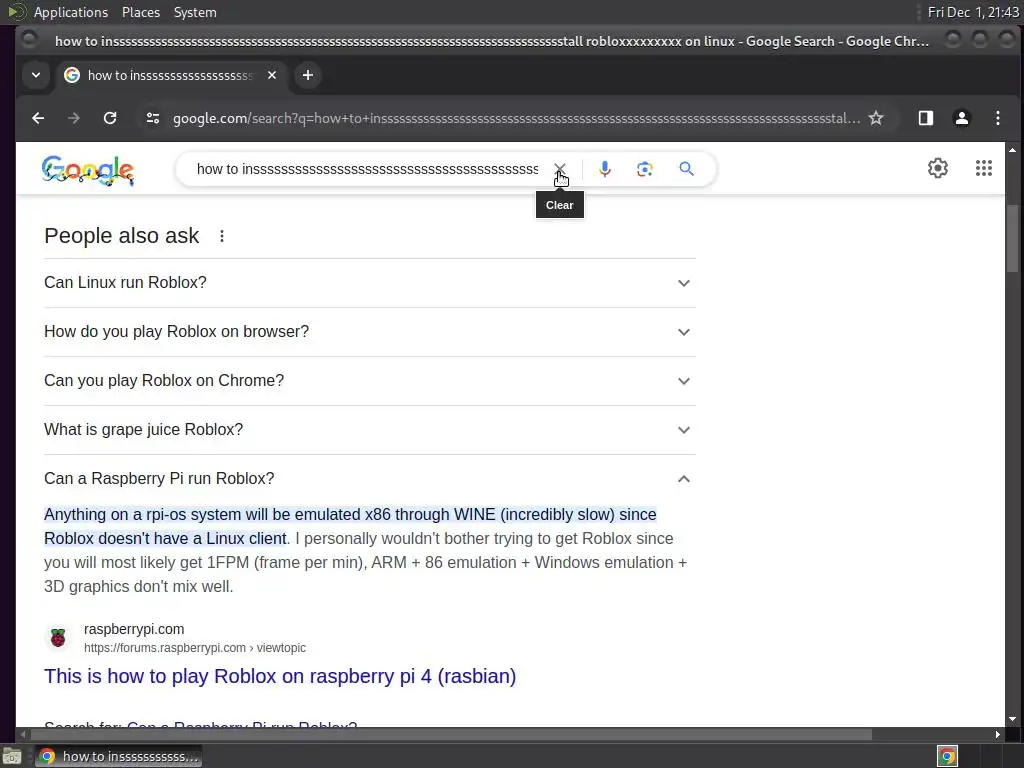Click the browser address bar URL
This screenshot has height=768, width=1024.
click(516, 118)
